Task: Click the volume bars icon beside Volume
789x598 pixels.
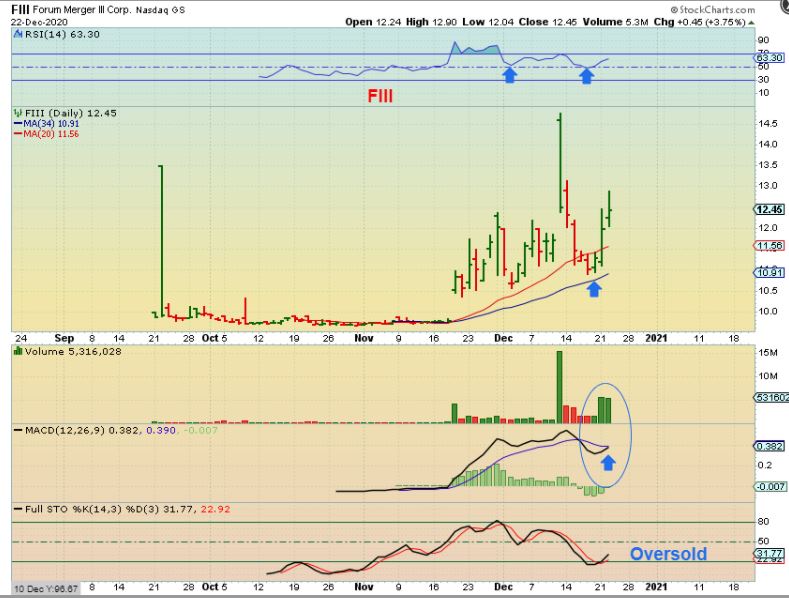Action: coord(18,351)
